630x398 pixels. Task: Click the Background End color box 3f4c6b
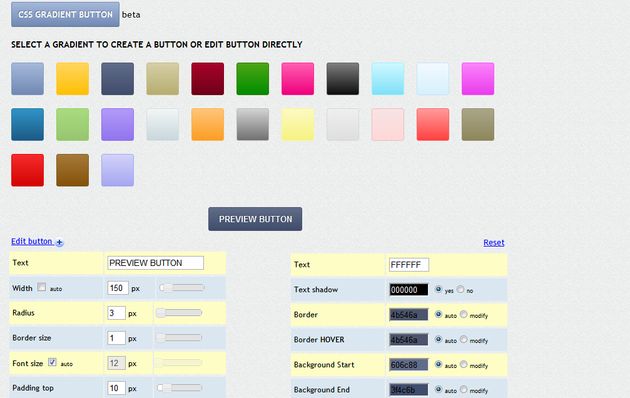coord(409,390)
